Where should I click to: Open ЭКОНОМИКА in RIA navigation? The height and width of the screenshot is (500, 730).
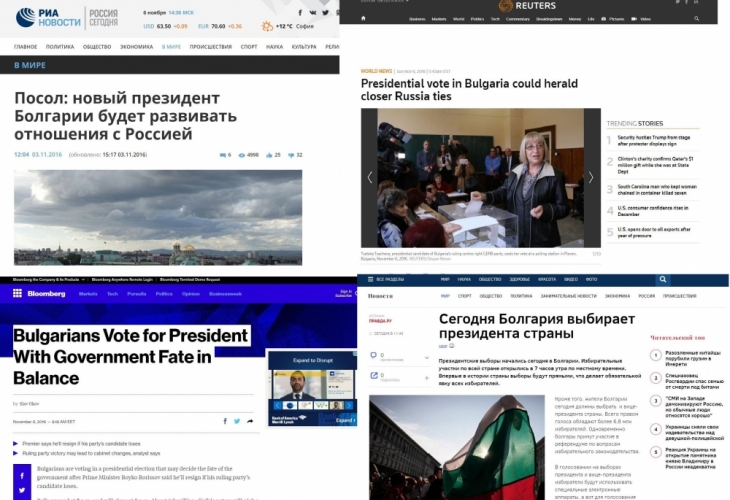coord(136,47)
